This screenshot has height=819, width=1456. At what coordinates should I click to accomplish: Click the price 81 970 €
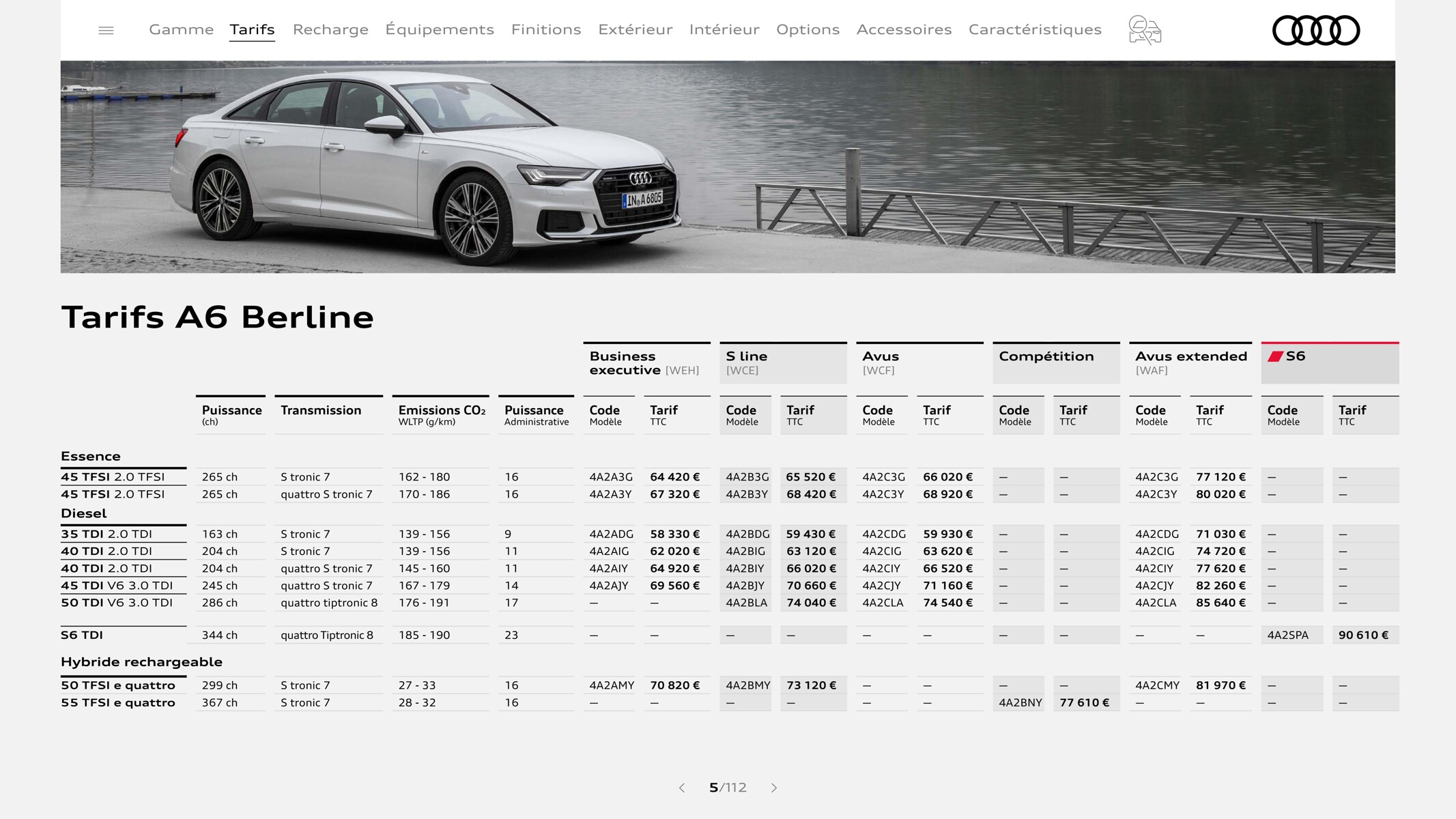(1221, 685)
